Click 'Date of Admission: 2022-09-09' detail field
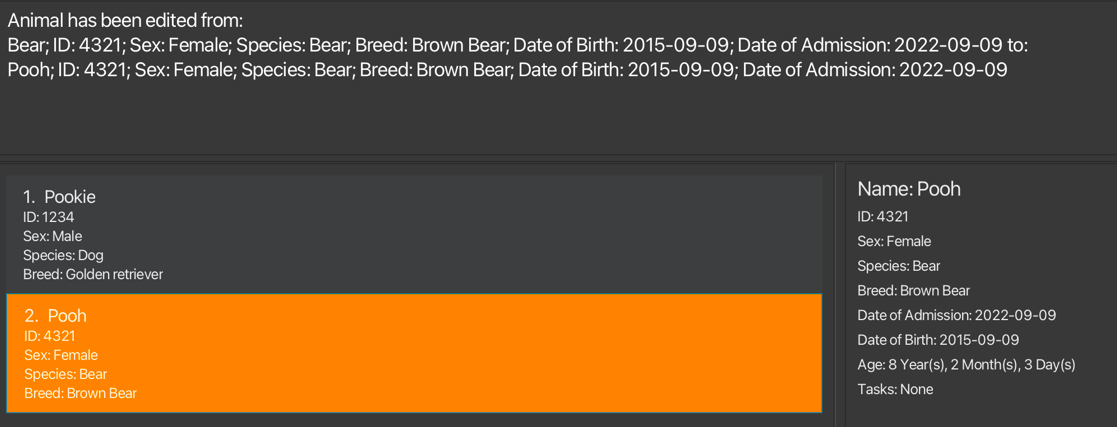 (956, 315)
